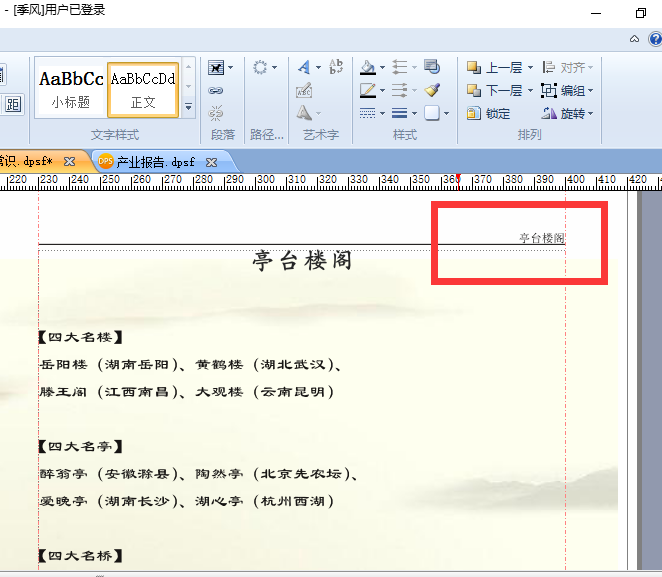This screenshot has width=662, height=577.
Task: Open the image text wrap dropdown arrow
Action: click(x=231, y=68)
